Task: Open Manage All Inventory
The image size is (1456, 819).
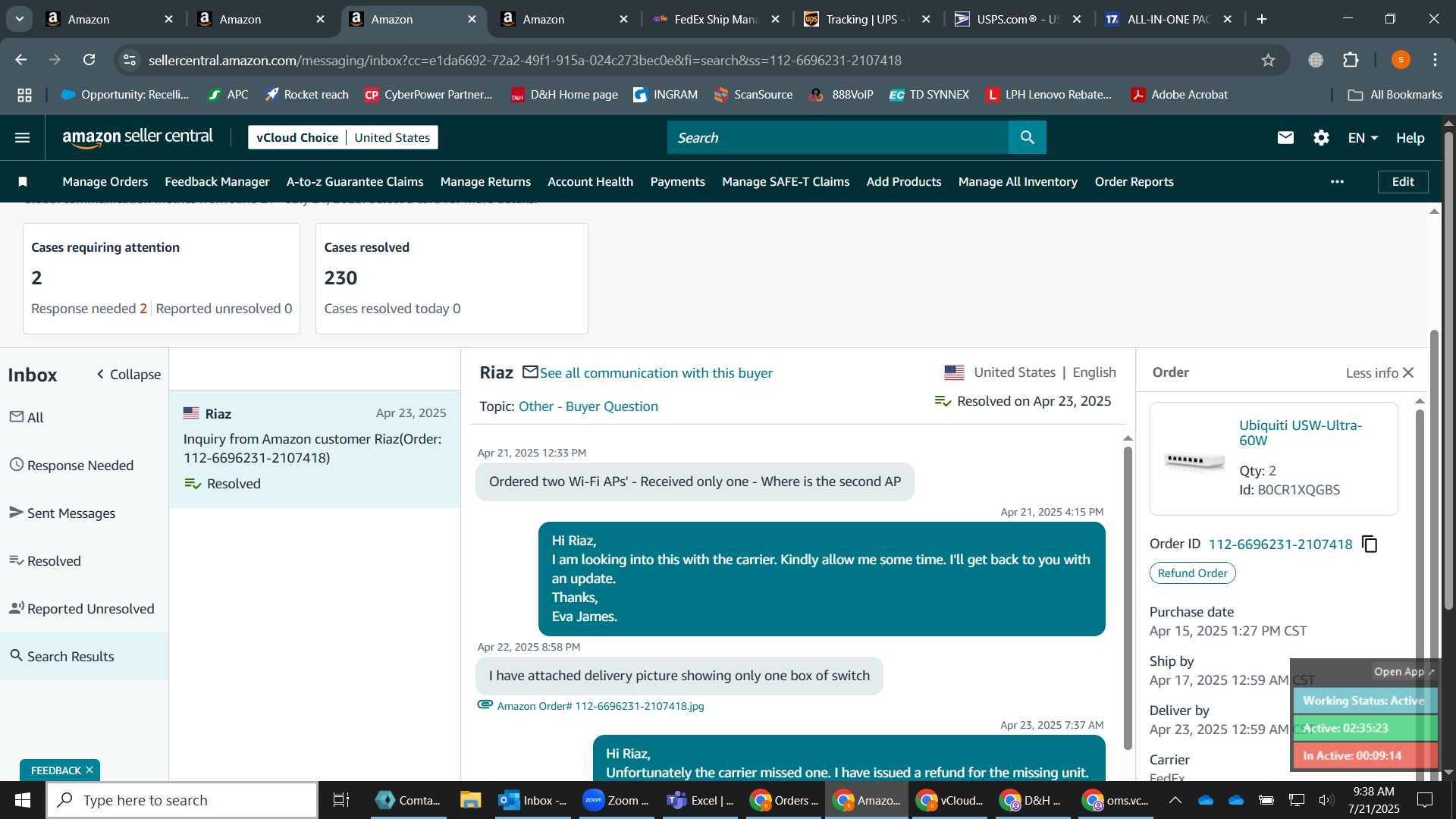Action: pos(1018,181)
